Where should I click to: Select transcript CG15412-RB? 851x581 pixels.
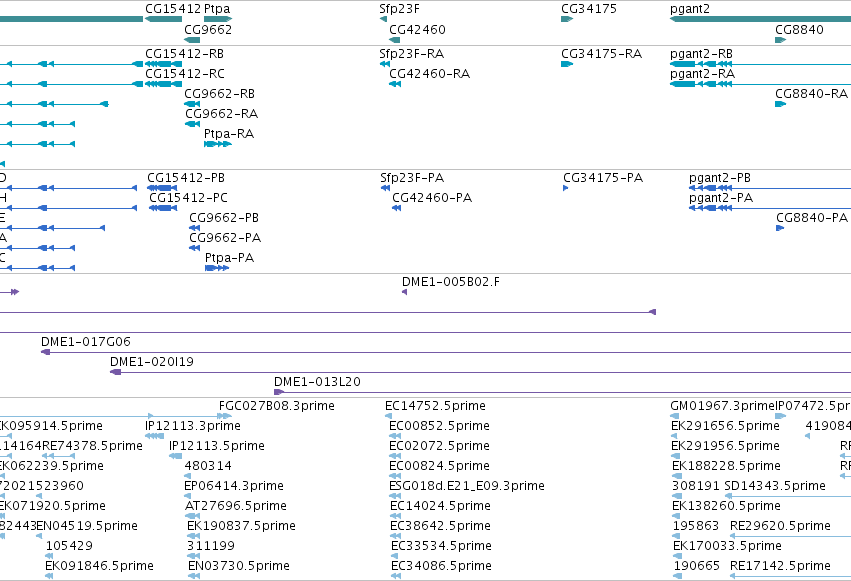tap(185, 54)
